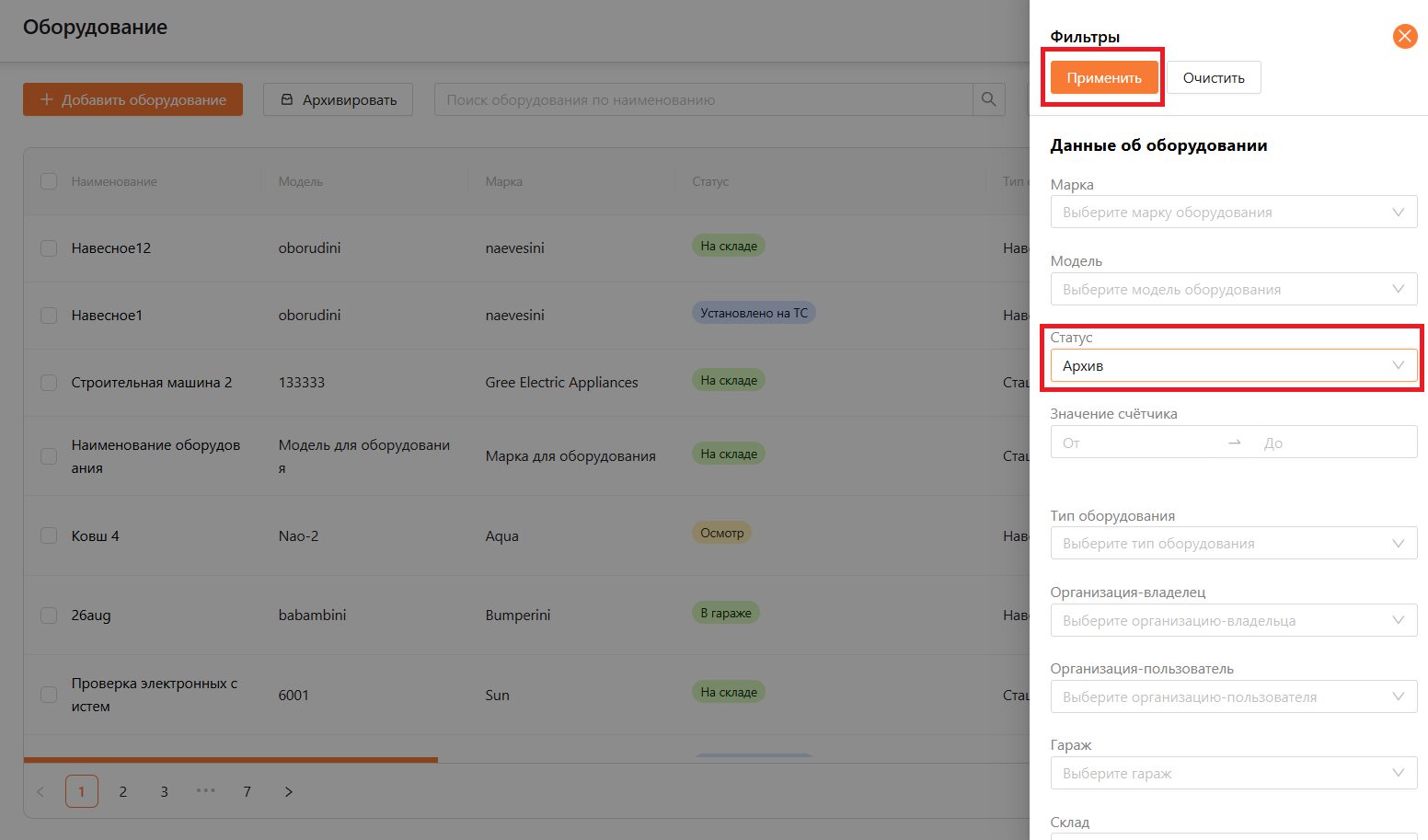Click the Архивировать archive button

click(338, 99)
